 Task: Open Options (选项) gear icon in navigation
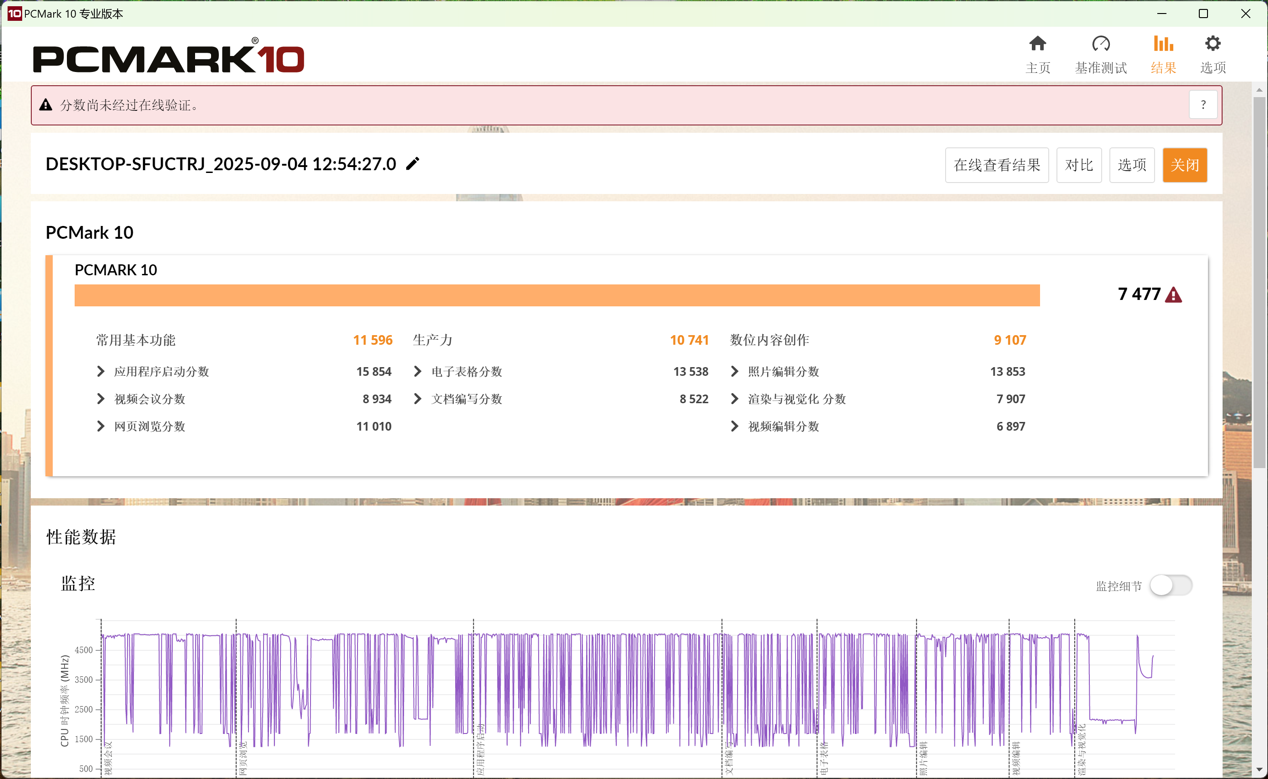pos(1212,44)
